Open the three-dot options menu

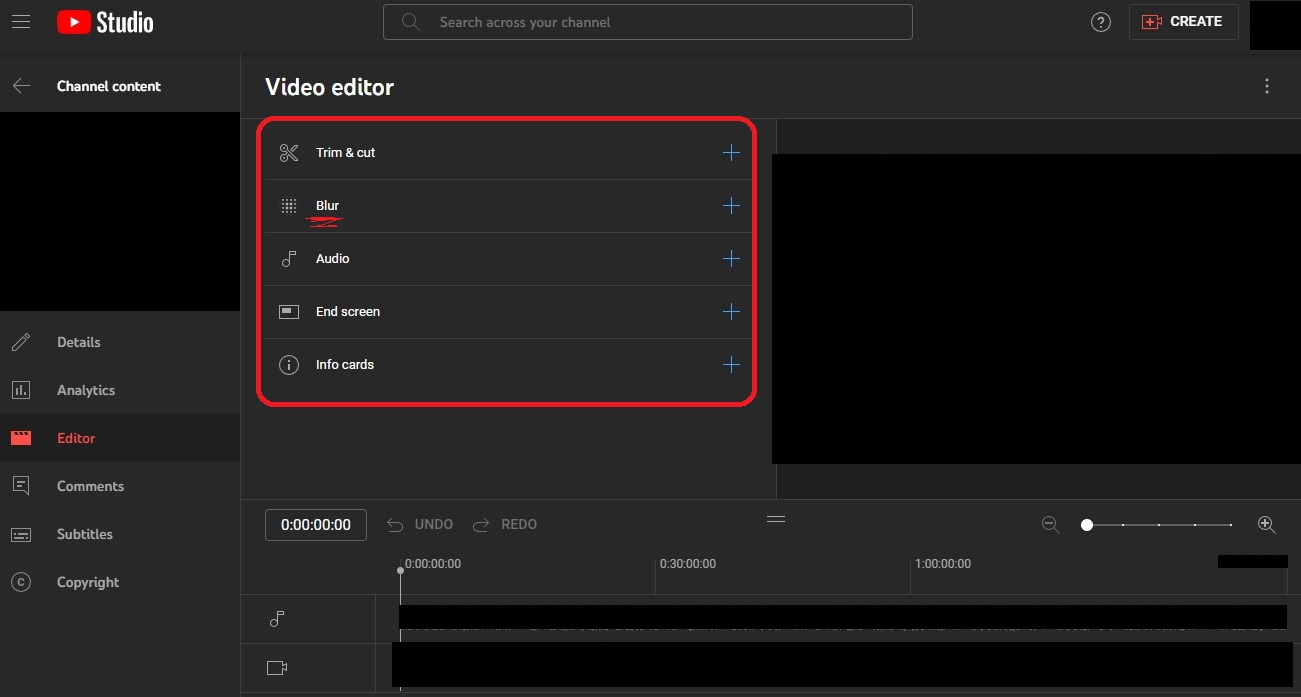click(x=1267, y=86)
